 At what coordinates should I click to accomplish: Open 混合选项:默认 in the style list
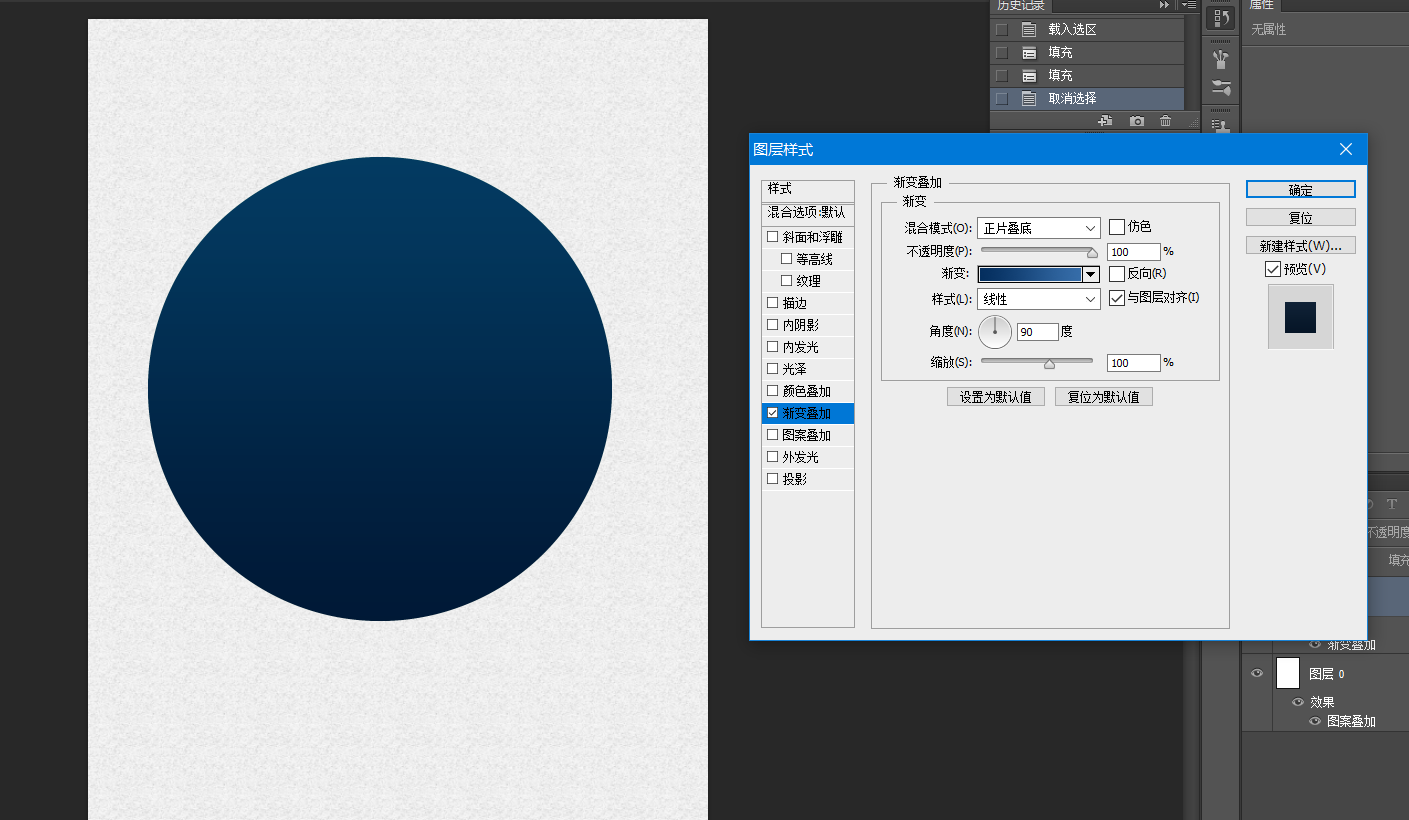point(808,213)
